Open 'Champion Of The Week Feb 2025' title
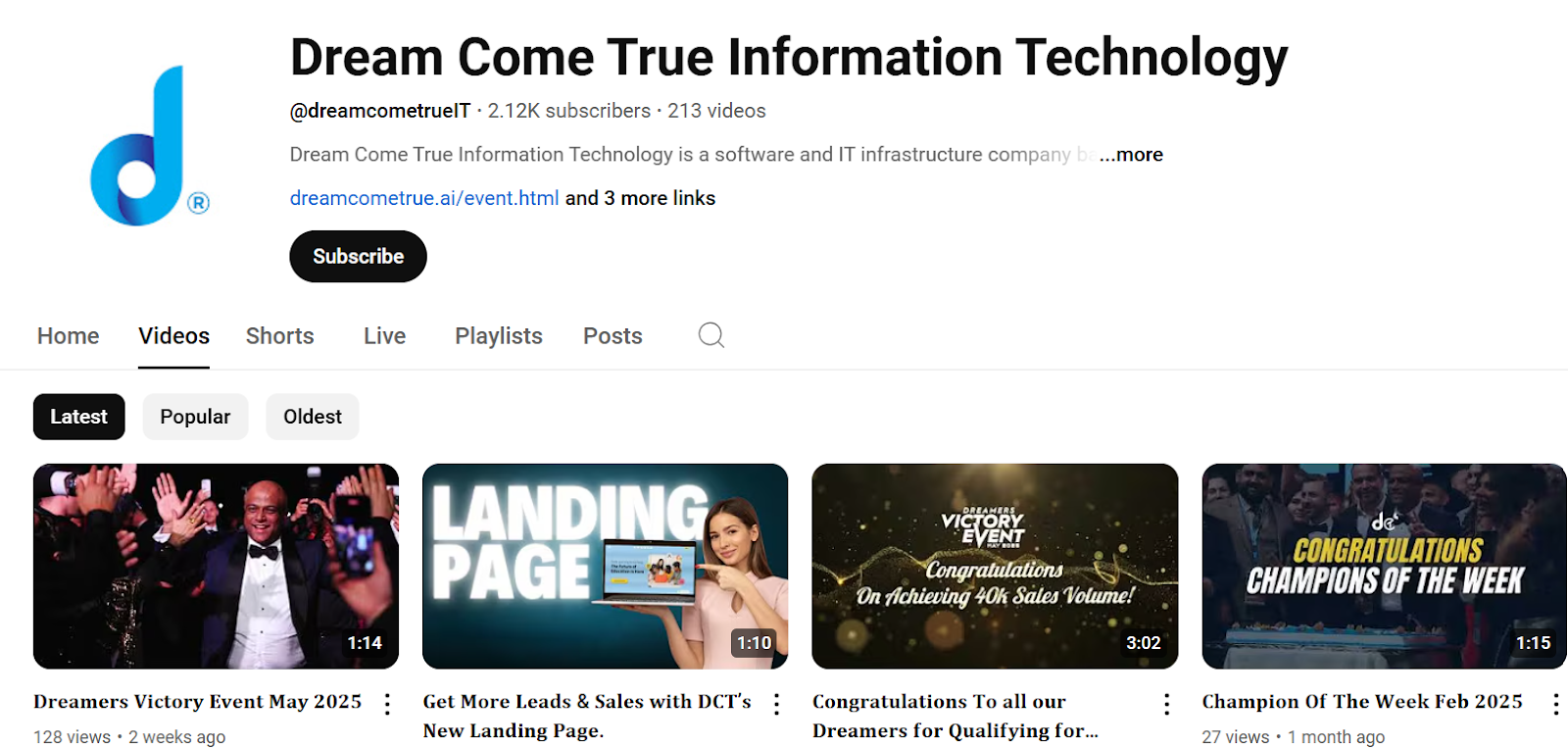 tap(1362, 702)
